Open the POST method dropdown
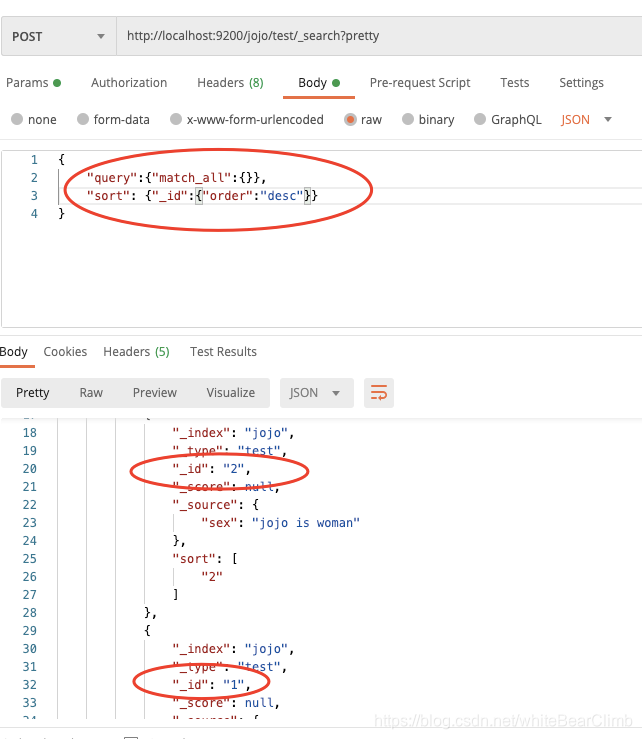 58,36
